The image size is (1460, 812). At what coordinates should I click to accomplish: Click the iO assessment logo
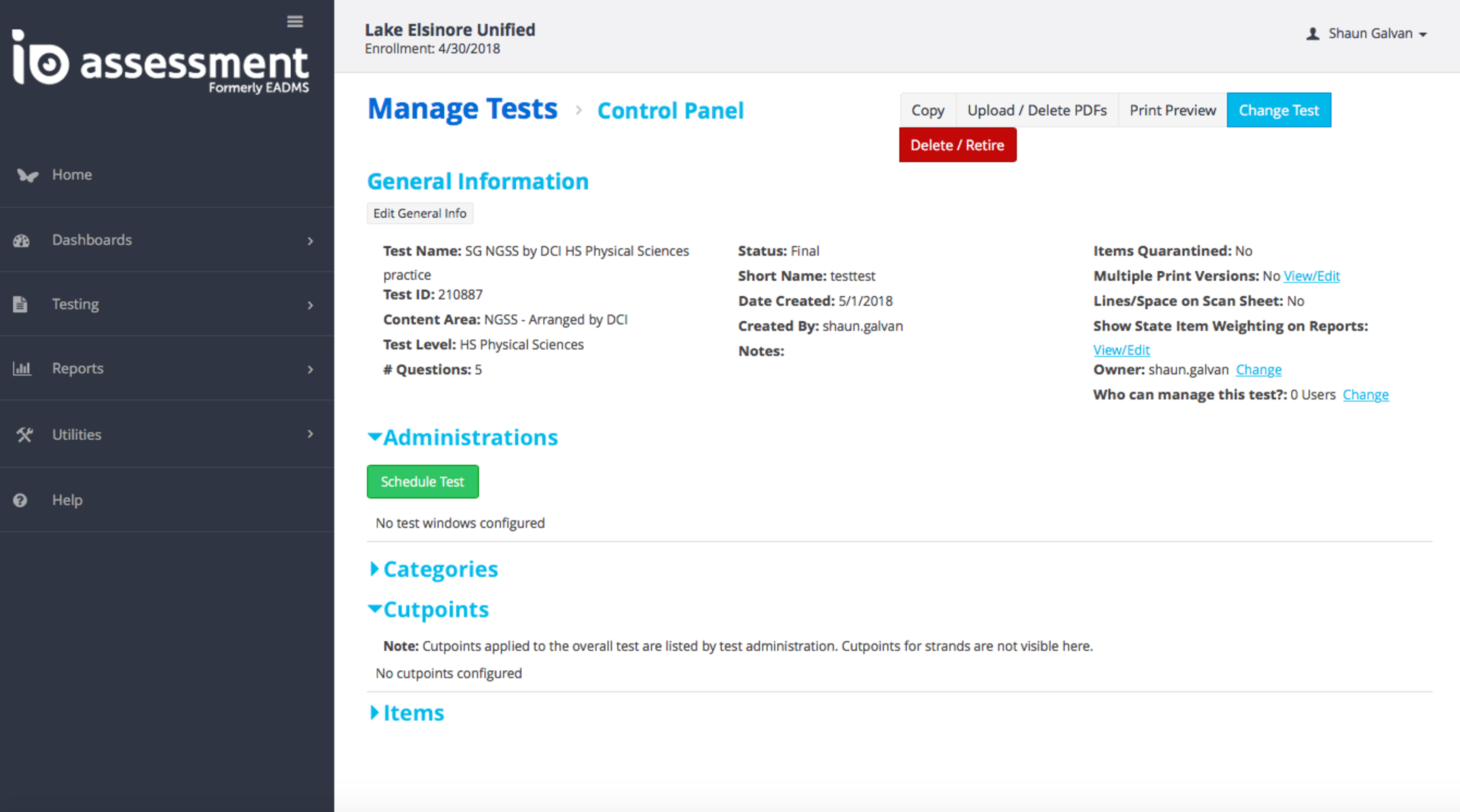[160, 63]
